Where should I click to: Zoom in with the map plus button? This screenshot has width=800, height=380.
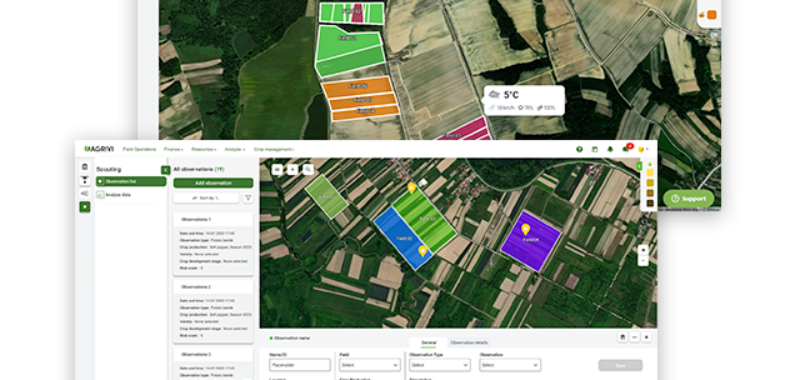[x=643, y=250]
